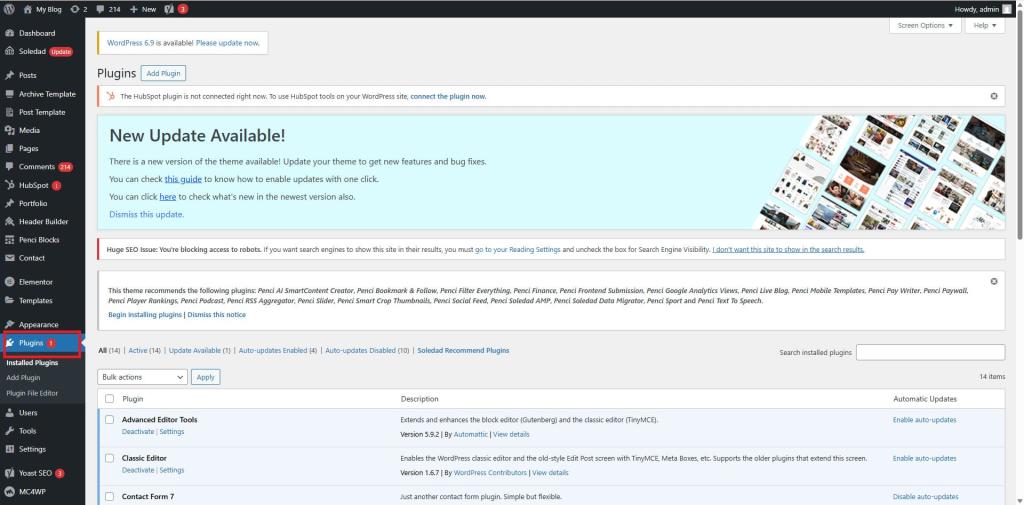The image size is (1024, 505).
Task: Open the comments bubble icon showing 214
Action: click(100, 9)
